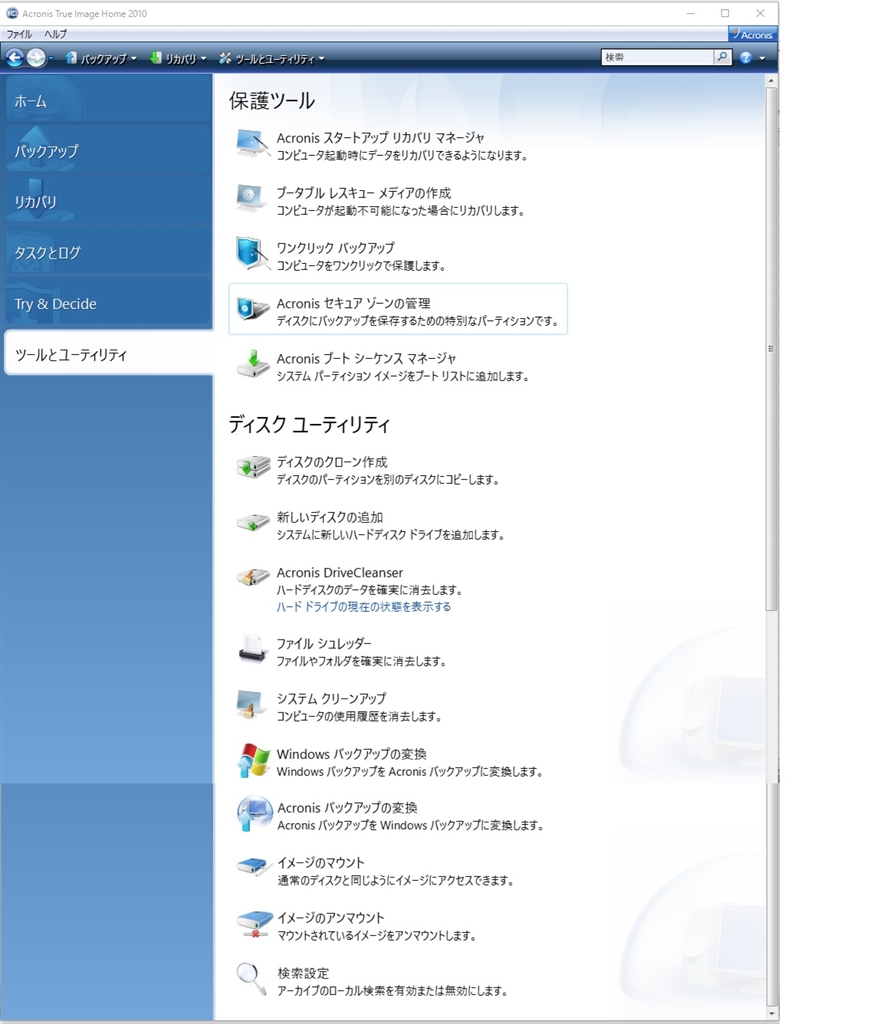
Task: Click the イメージのアンマウント icon
Action: pos(254,923)
